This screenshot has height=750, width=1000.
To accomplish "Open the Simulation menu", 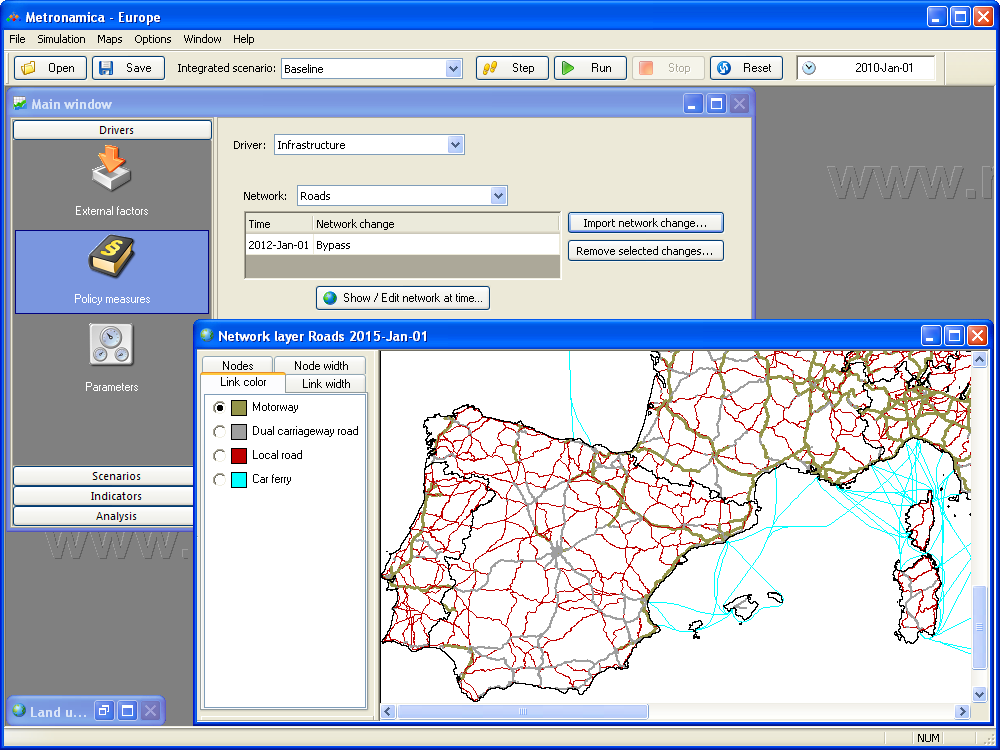I will pyautogui.click(x=61, y=39).
